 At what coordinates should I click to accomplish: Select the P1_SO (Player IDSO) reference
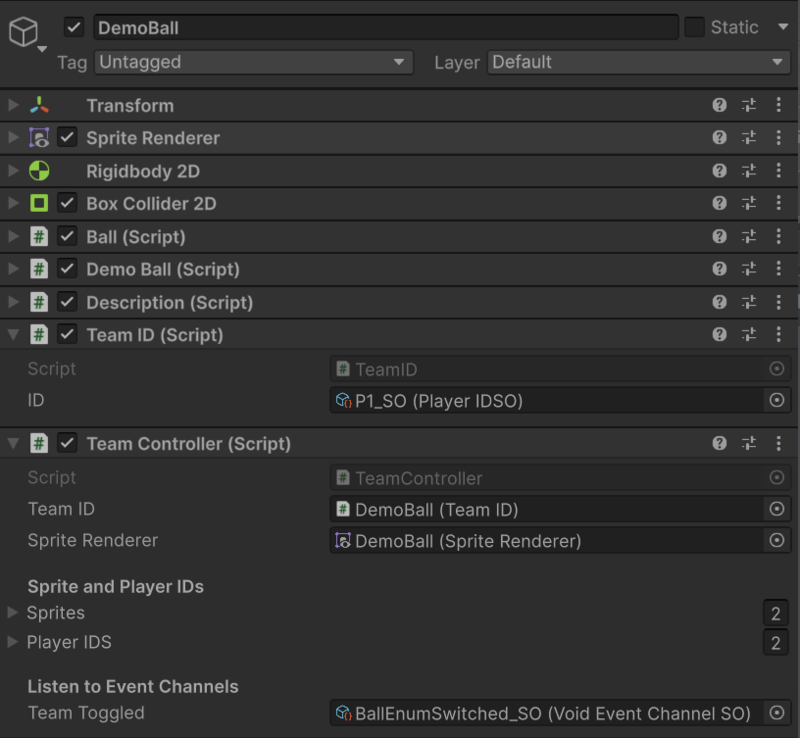(547, 400)
